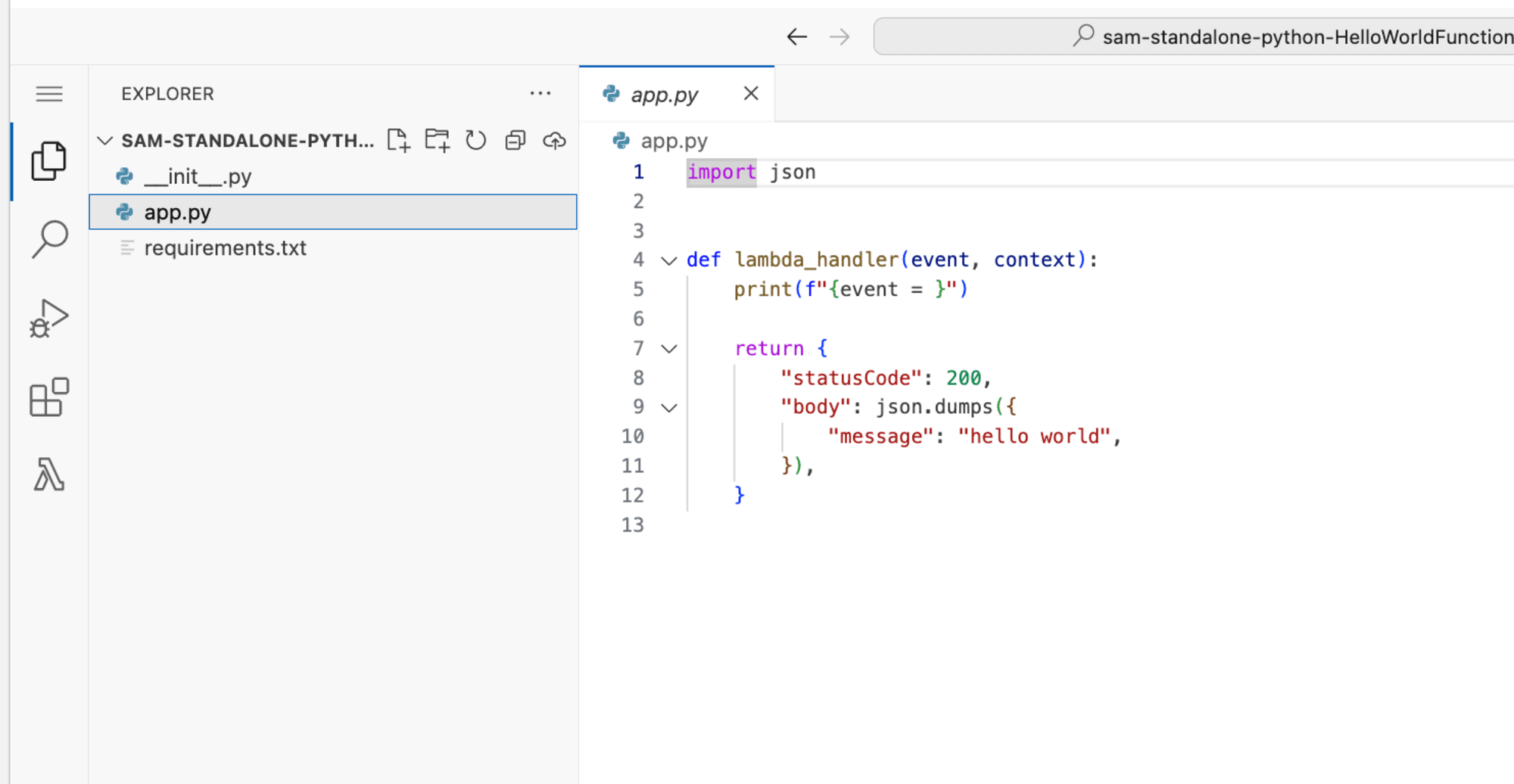Click line number 13 in the gutter

tap(633, 525)
